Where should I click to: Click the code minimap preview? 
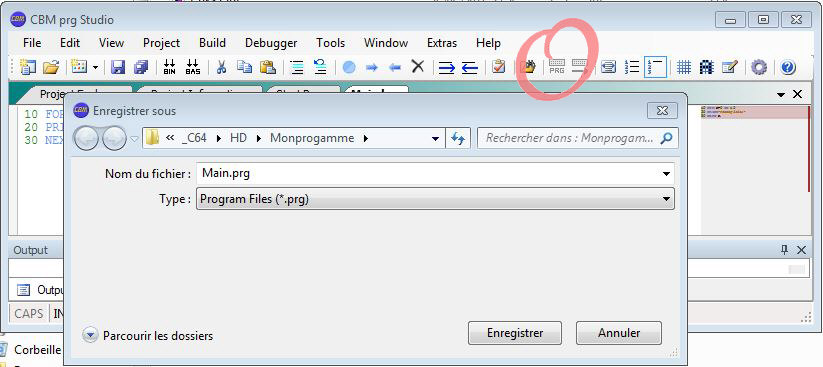coord(756,112)
